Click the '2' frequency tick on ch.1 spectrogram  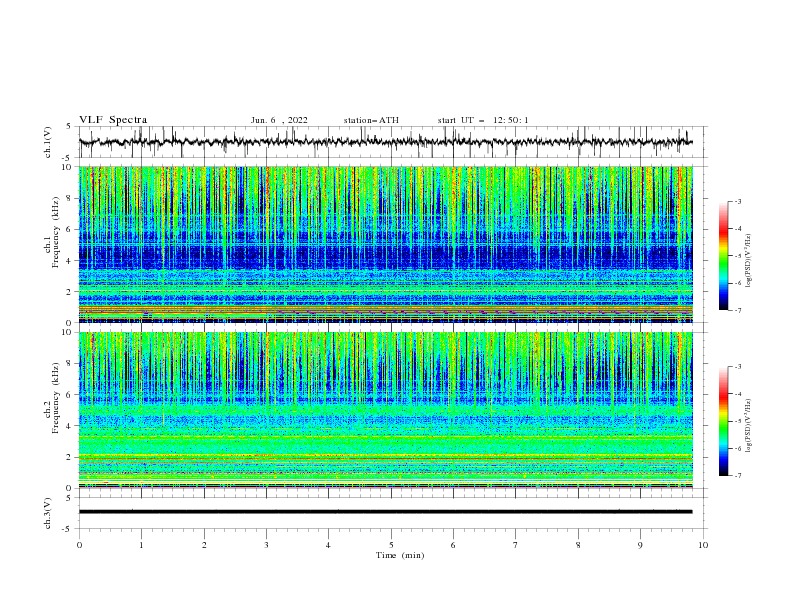[70, 292]
